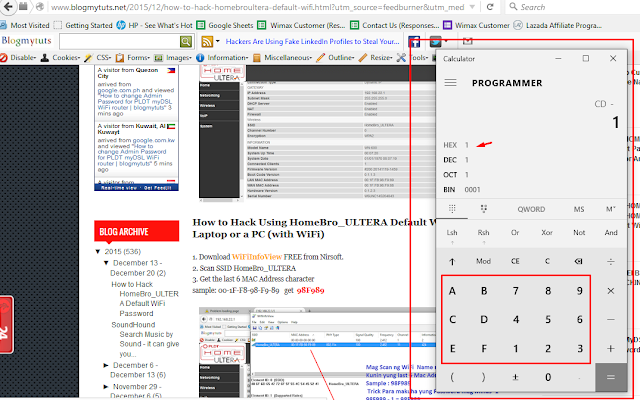The width and height of the screenshot is (640, 400).
Task: Click the backspace key in calculator
Action: [578, 261]
